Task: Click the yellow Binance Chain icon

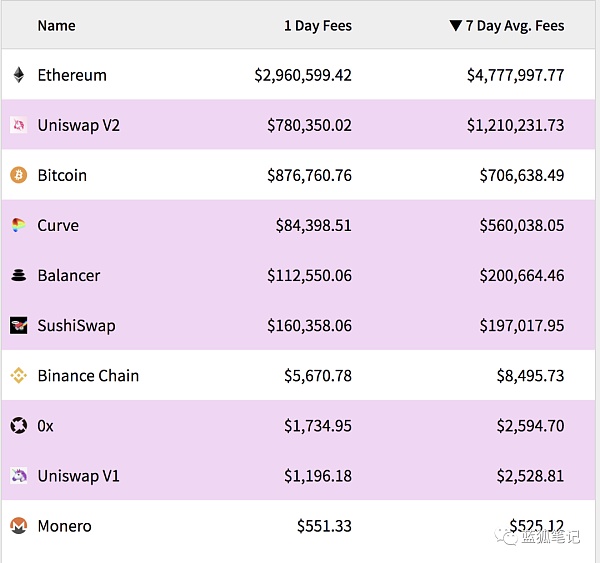Action: point(18,375)
